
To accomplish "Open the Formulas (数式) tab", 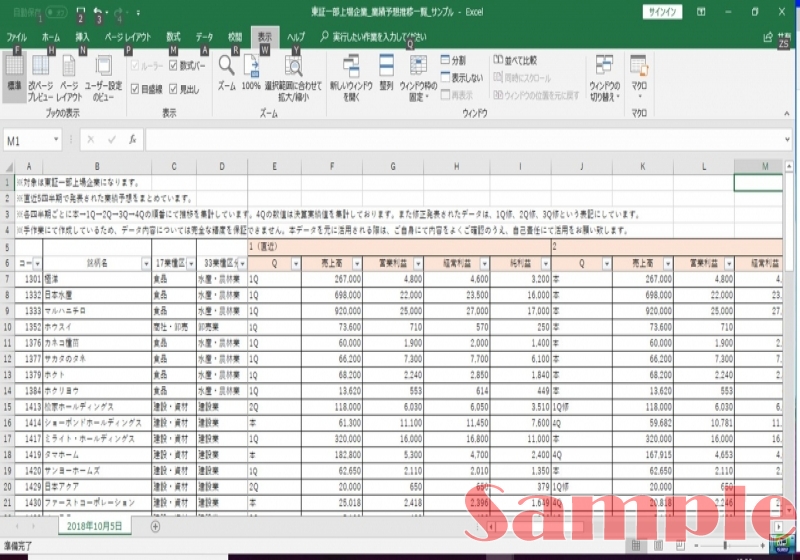I will (x=173, y=37).
